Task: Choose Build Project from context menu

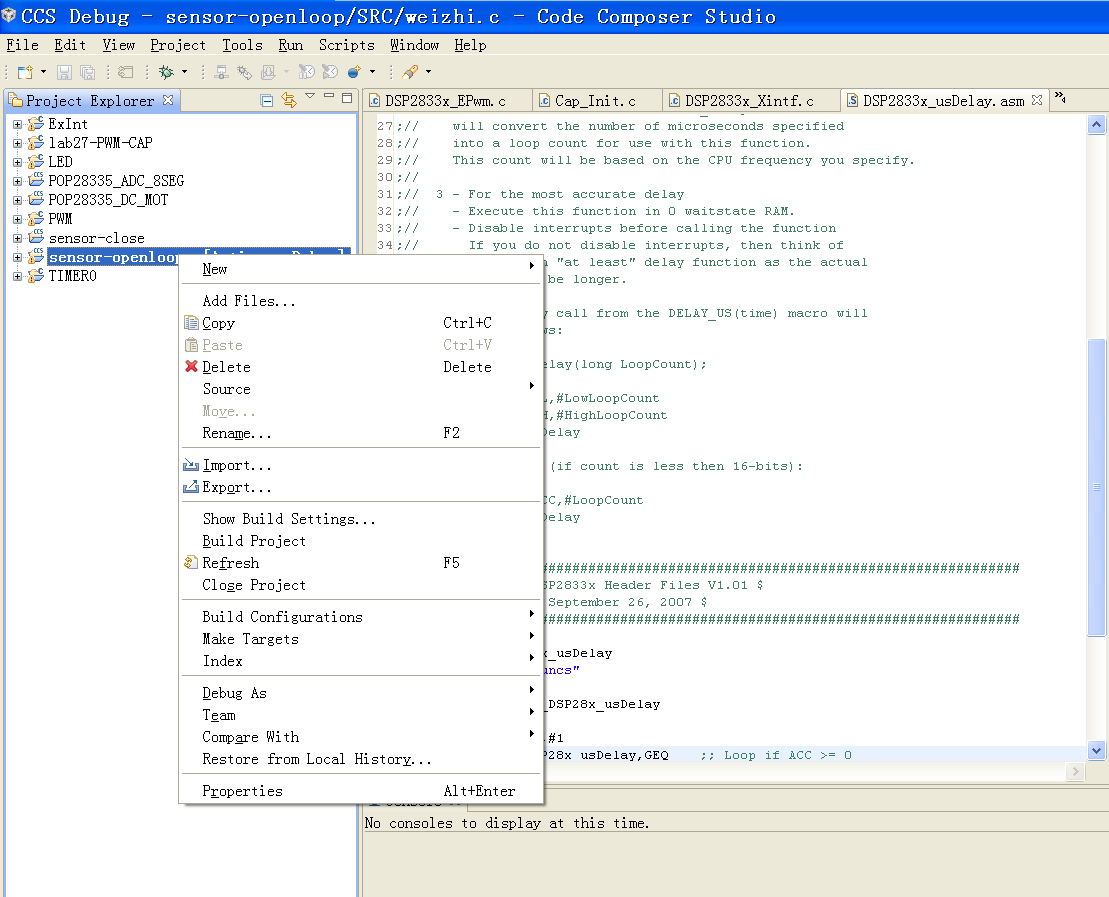Action: click(x=361, y=541)
